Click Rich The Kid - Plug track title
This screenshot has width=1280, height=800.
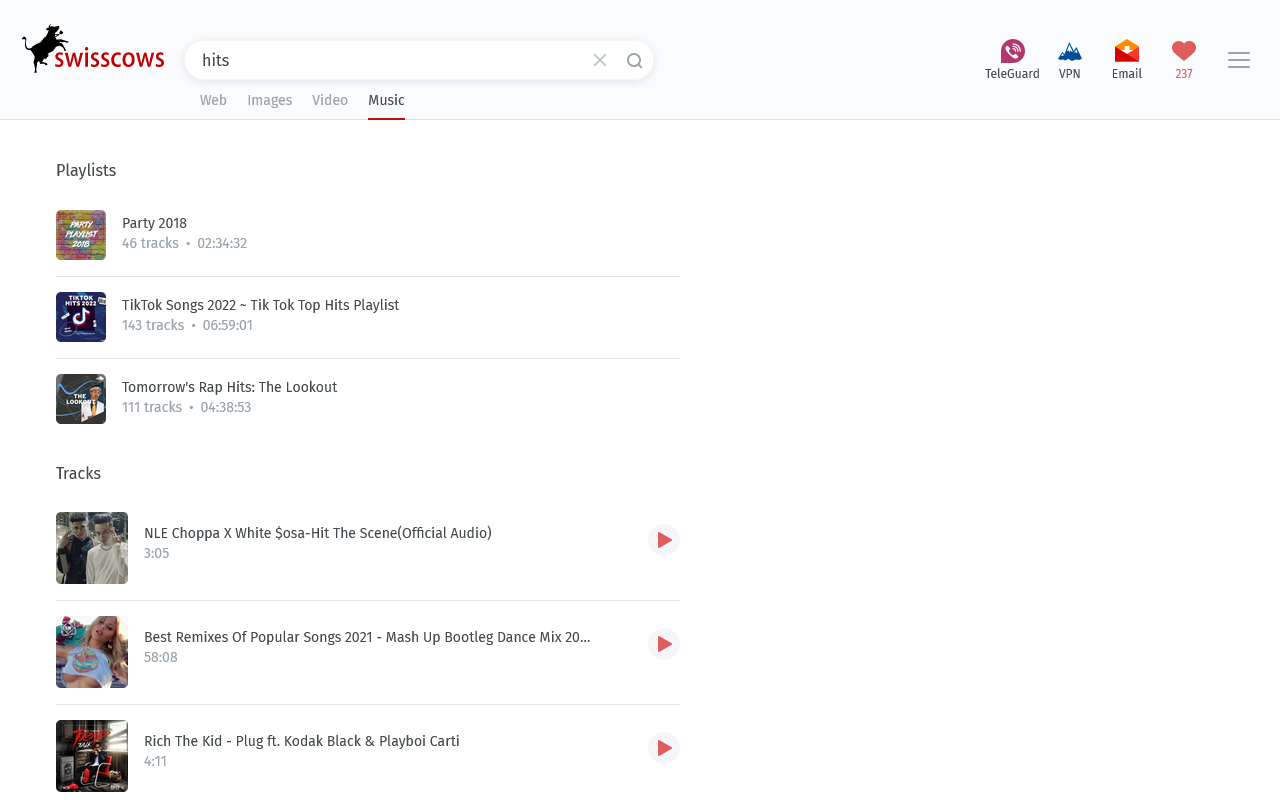pyautogui.click(x=302, y=742)
